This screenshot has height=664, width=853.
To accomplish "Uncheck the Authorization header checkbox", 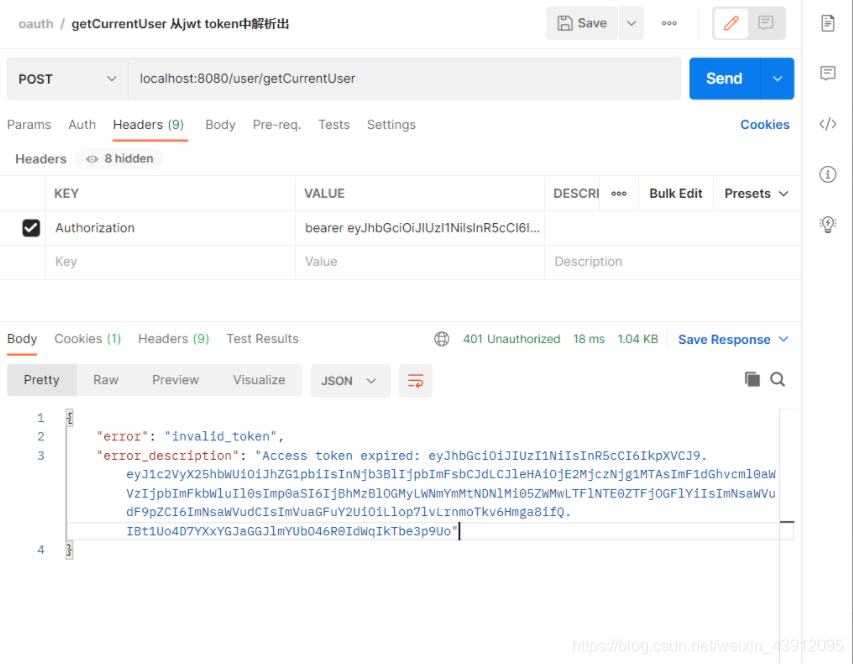I will point(31,228).
